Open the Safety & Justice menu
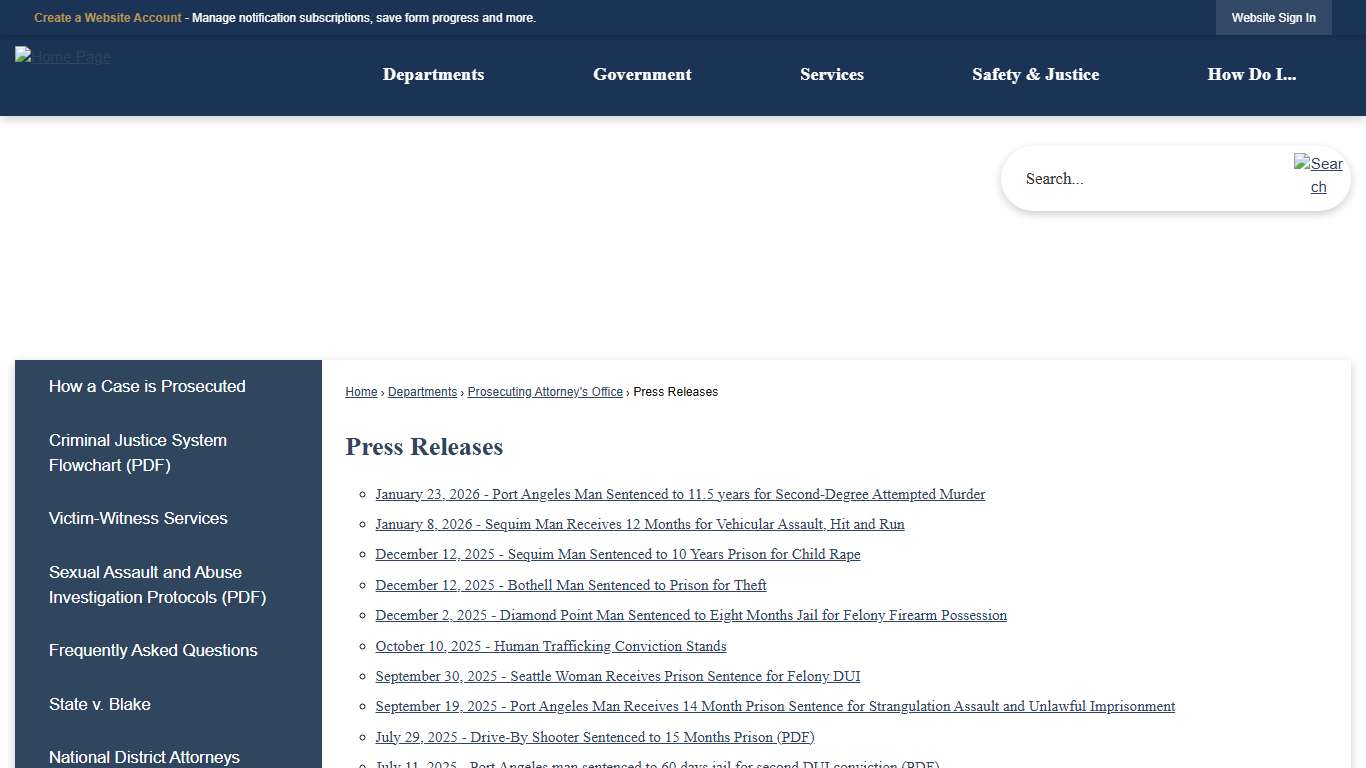Image resolution: width=1366 pixels, height=768 pixels. (1035, 74)
